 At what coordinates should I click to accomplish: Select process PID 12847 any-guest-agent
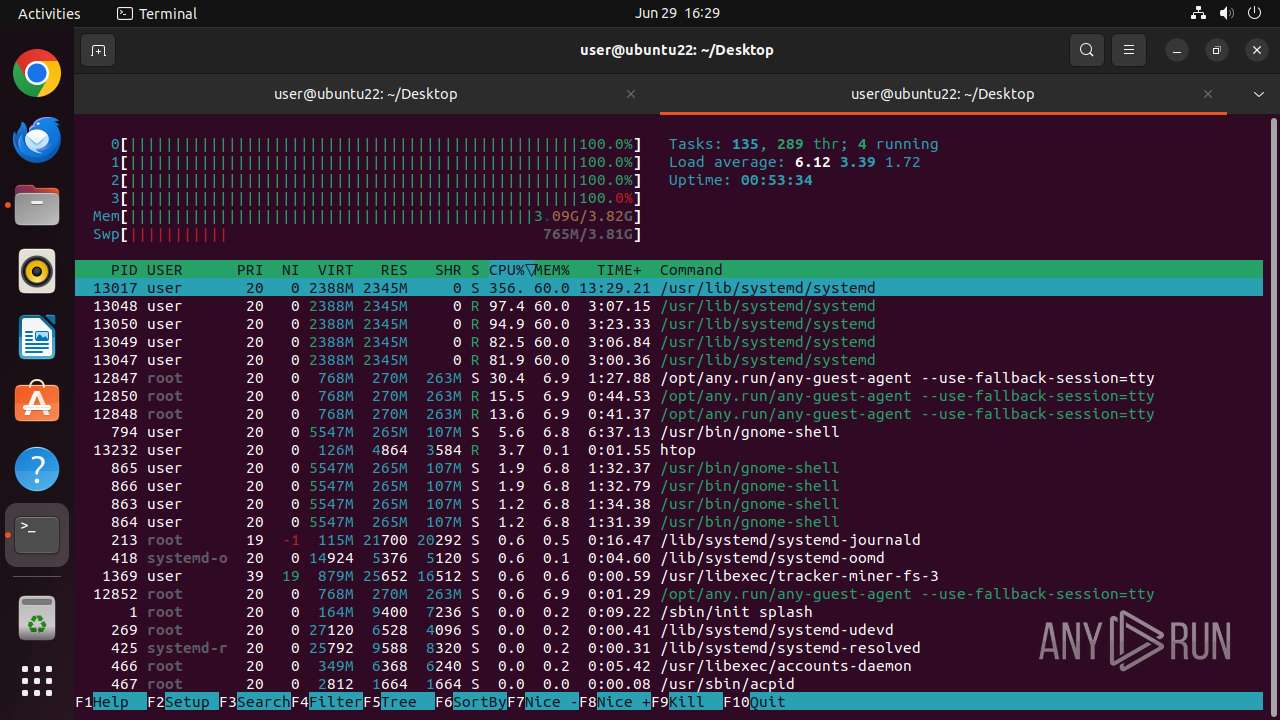tap(669, 378)
